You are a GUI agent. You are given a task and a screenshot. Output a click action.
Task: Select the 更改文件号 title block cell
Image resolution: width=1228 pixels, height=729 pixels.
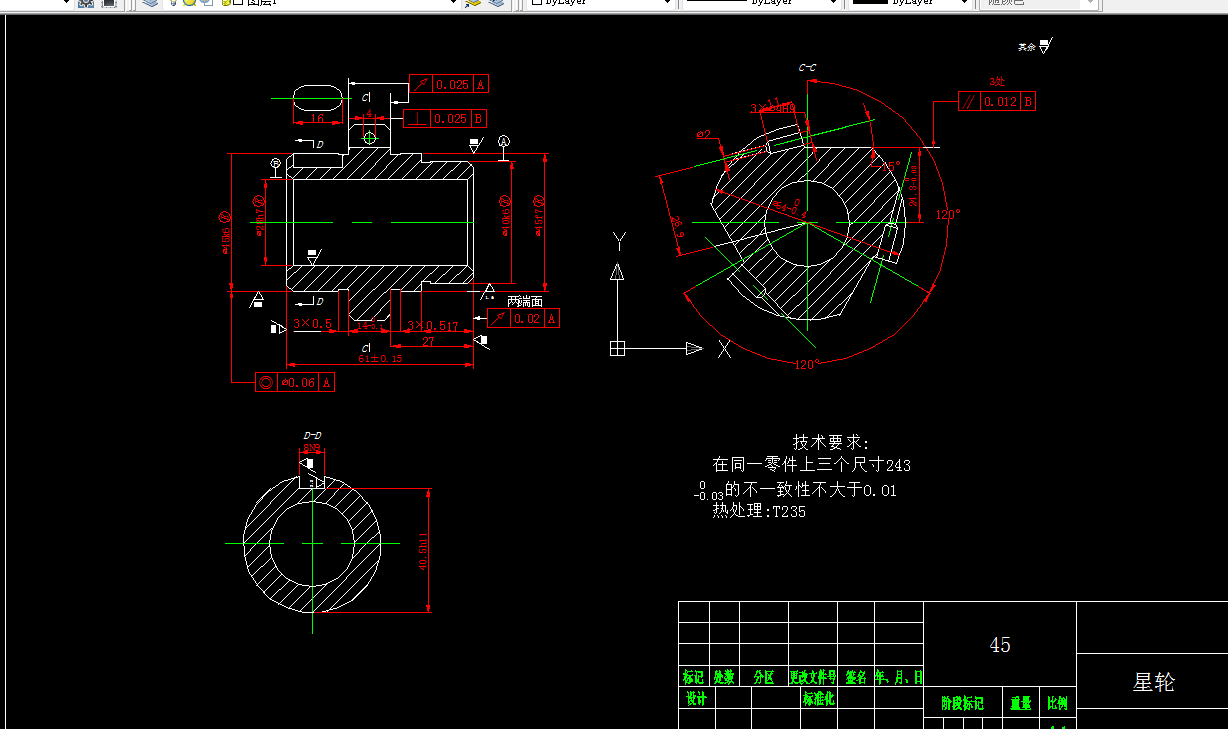[812, 677]
